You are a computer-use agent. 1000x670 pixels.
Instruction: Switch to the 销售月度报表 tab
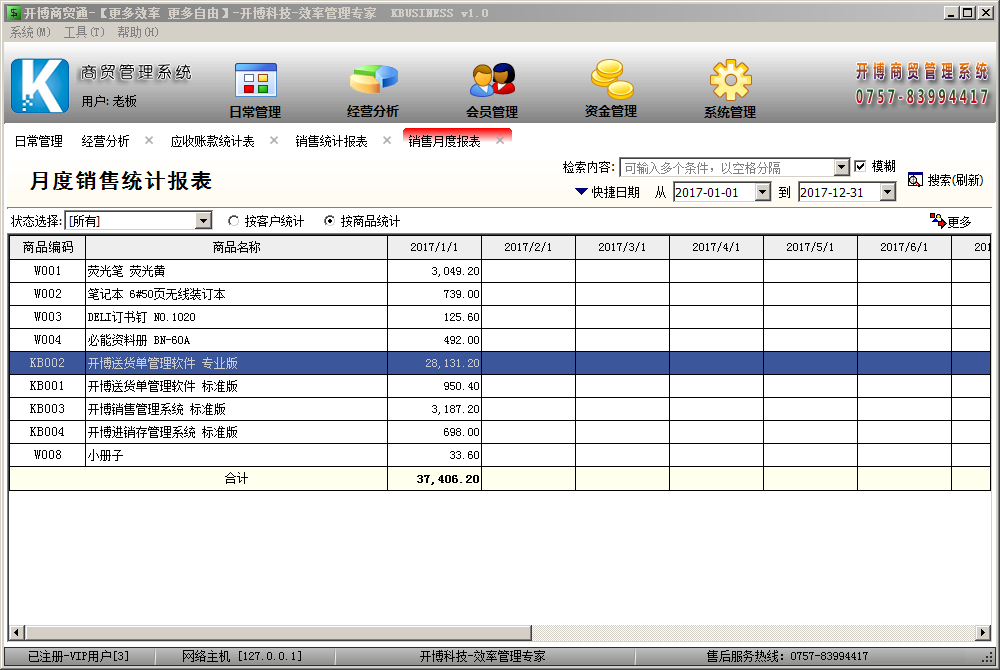click(x=445, y=141)
